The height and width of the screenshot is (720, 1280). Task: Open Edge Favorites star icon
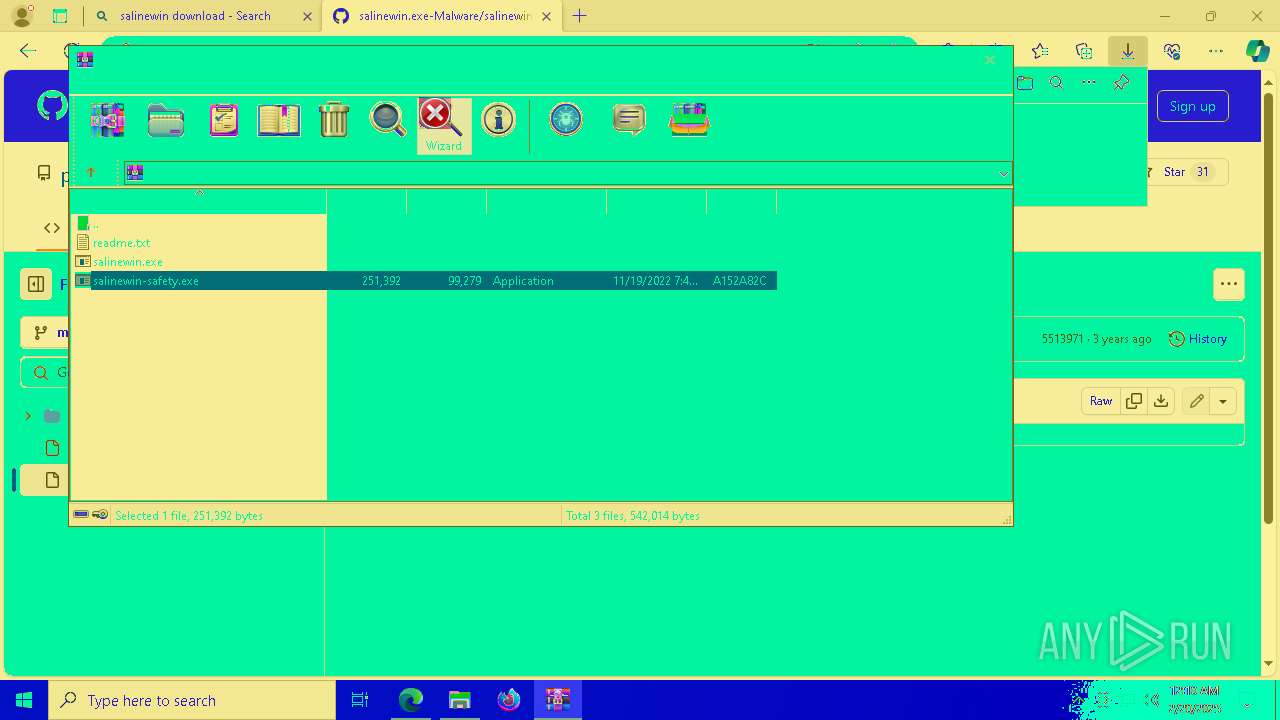pyautogui.click(x=1040, y=51)
